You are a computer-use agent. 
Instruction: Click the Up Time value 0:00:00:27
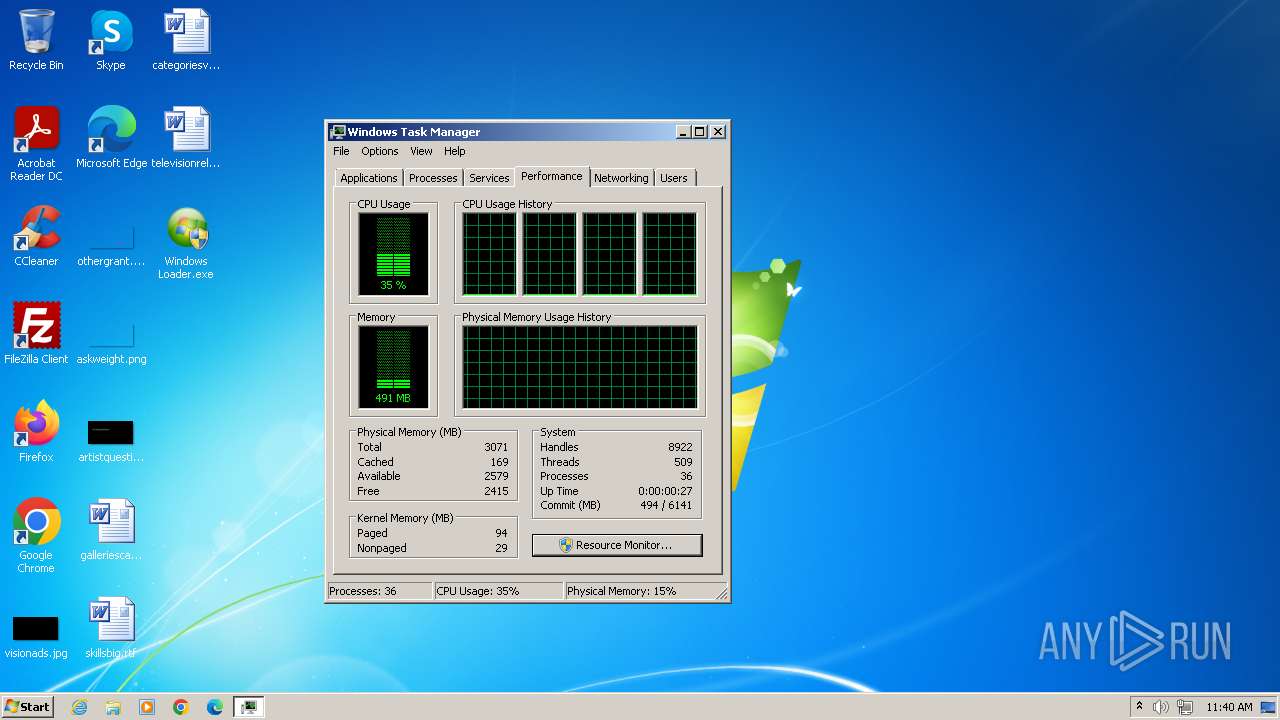click(666, 491)
